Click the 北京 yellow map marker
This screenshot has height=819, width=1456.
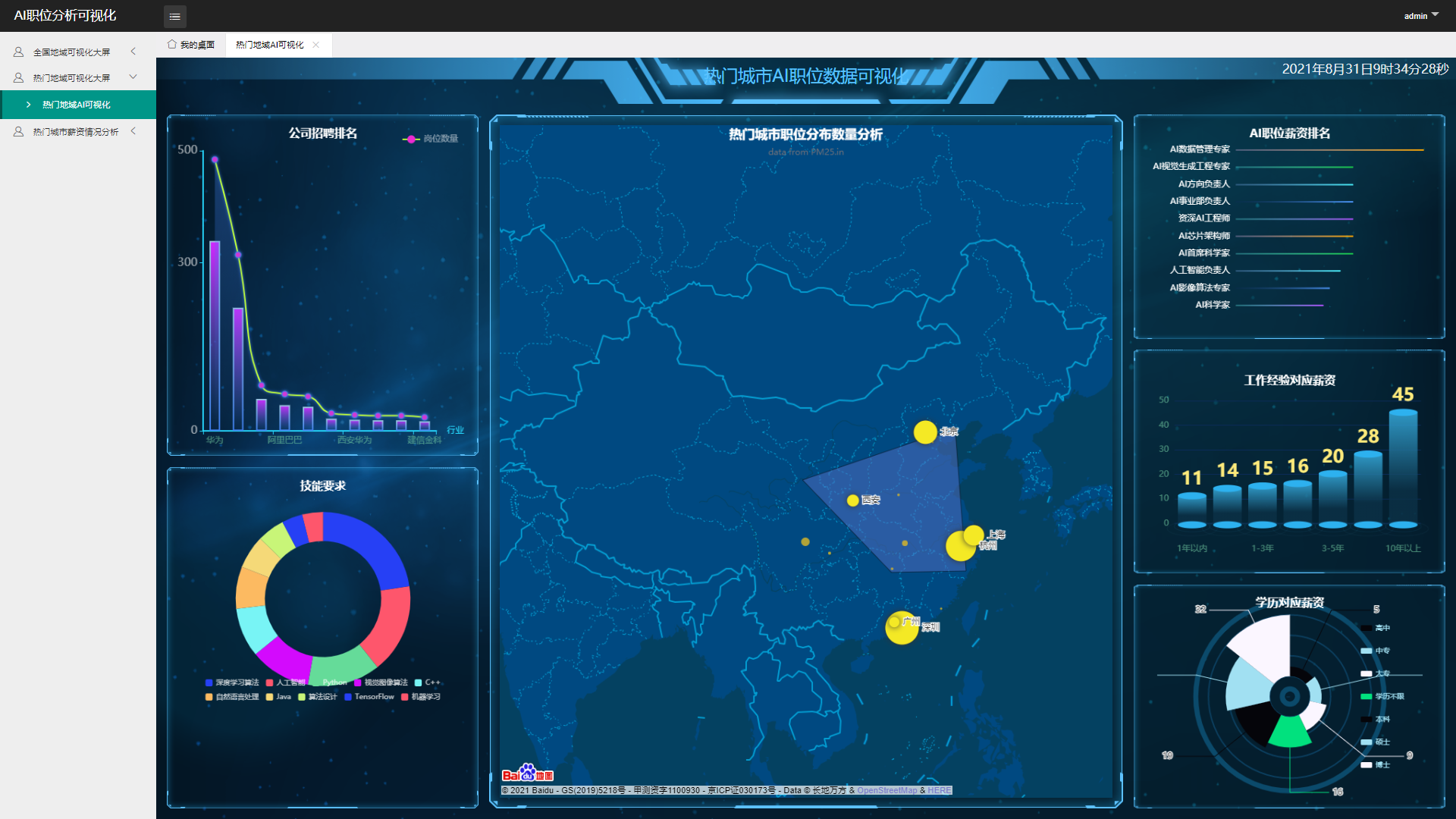(924, 432)
